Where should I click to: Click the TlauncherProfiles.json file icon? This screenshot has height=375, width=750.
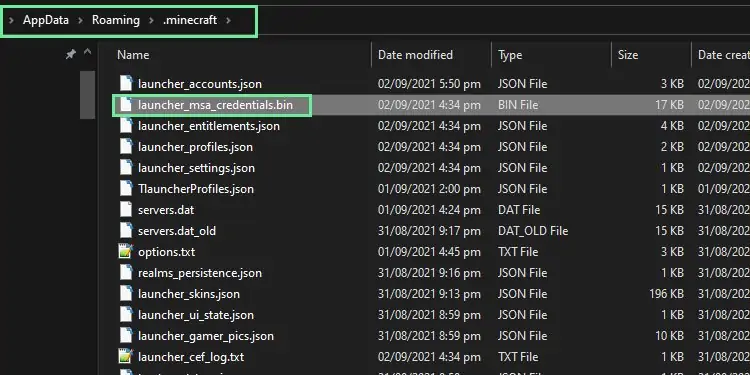pyautogui.click(x=126, y=189)
